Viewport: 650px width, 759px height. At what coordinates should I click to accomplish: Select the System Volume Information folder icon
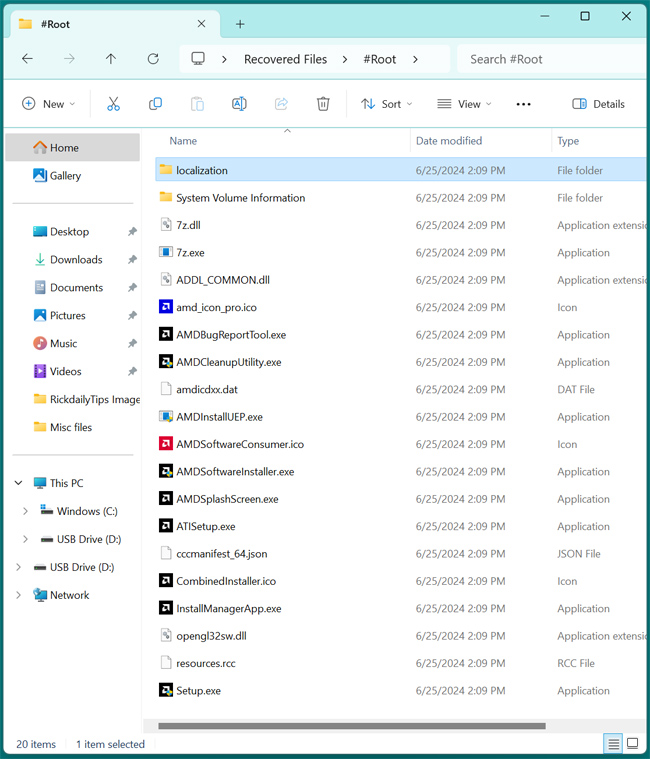pos(166,197)
